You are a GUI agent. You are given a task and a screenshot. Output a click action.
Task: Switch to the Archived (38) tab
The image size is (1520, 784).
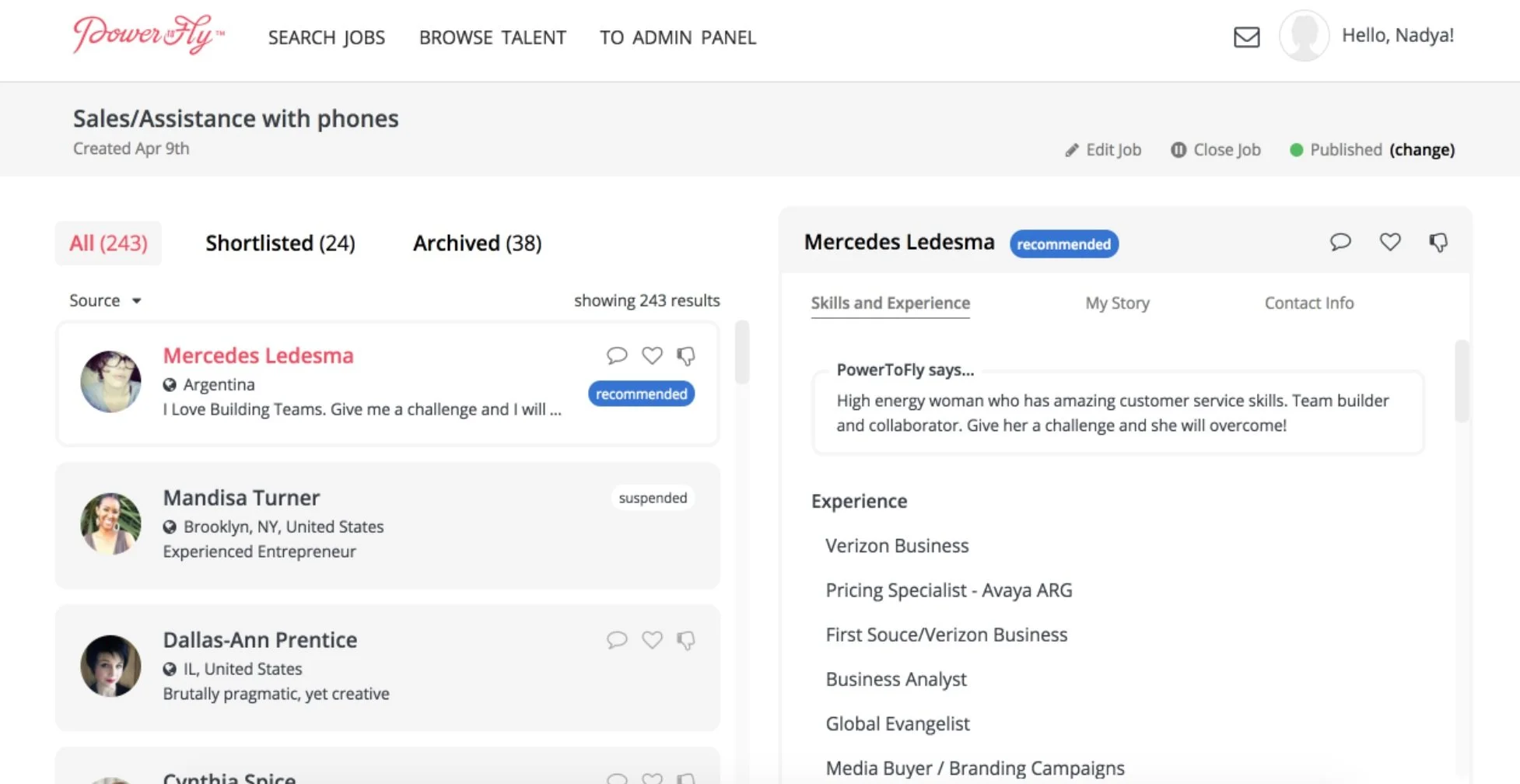477,243
